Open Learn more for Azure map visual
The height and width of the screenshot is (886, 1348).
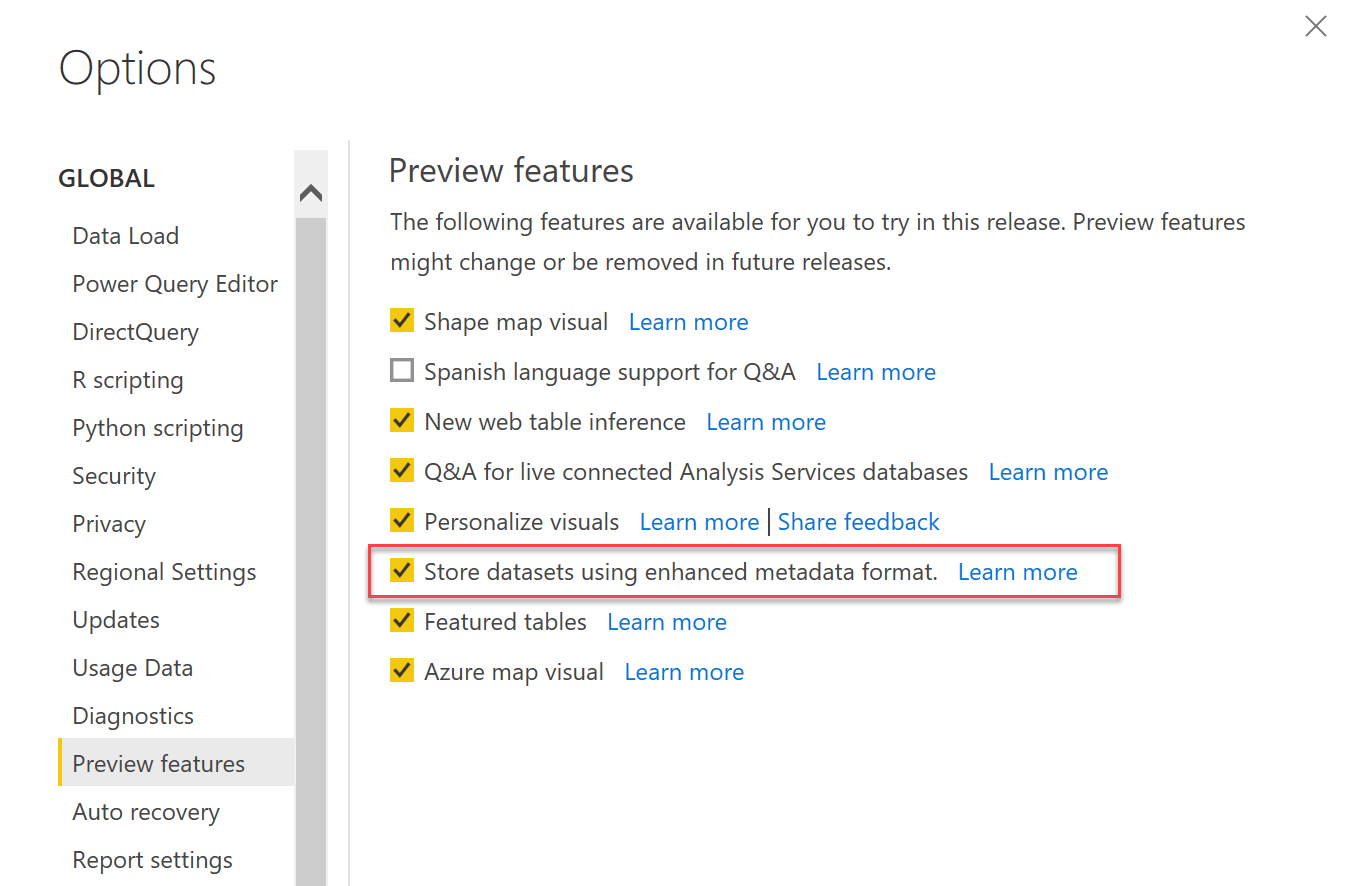coord(684,672)
